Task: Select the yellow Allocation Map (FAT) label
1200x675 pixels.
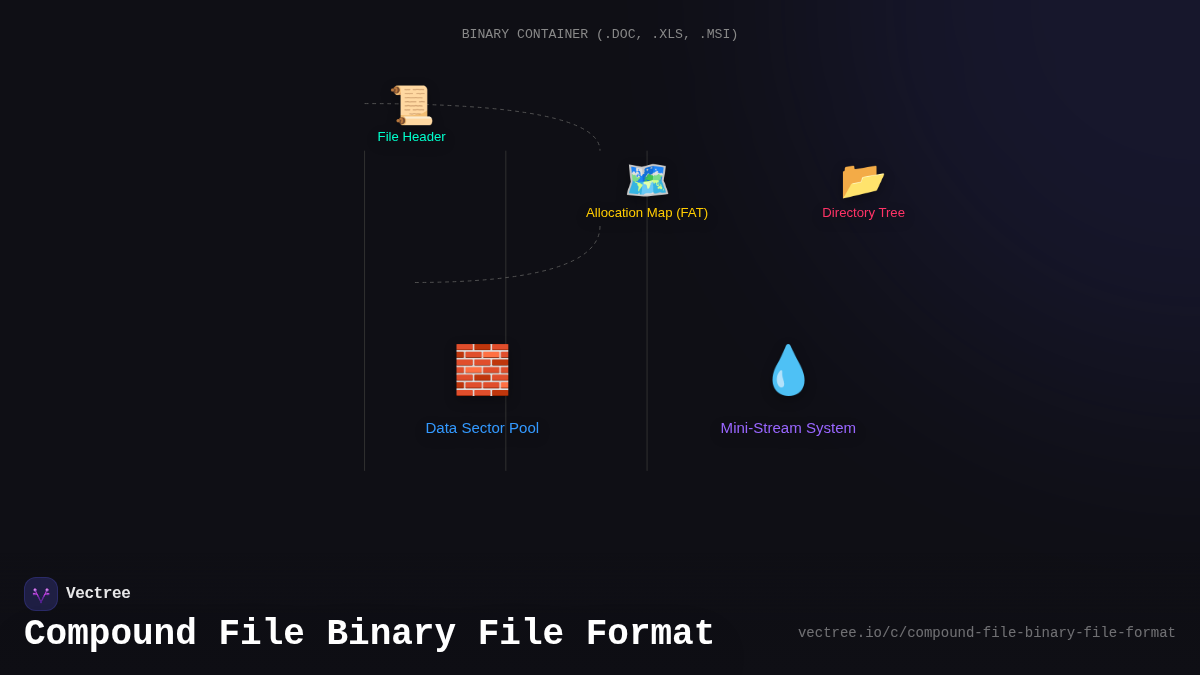Action: tap(647, 212)
